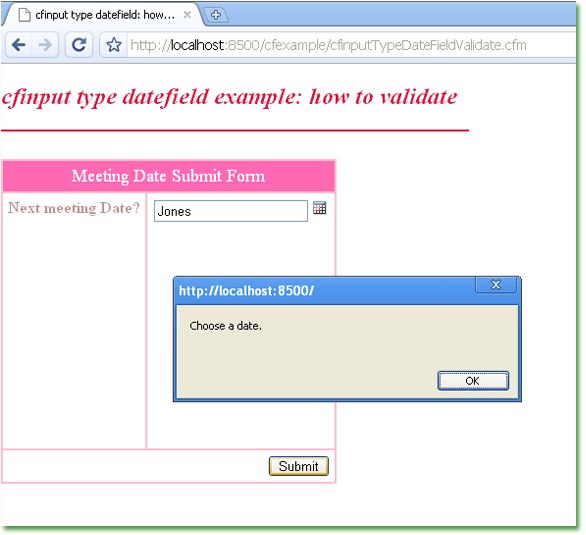Viewport: 586px width, 535px height.
Task: Click the alert title http://localhost:8500/
Action: tap(246, 291)
